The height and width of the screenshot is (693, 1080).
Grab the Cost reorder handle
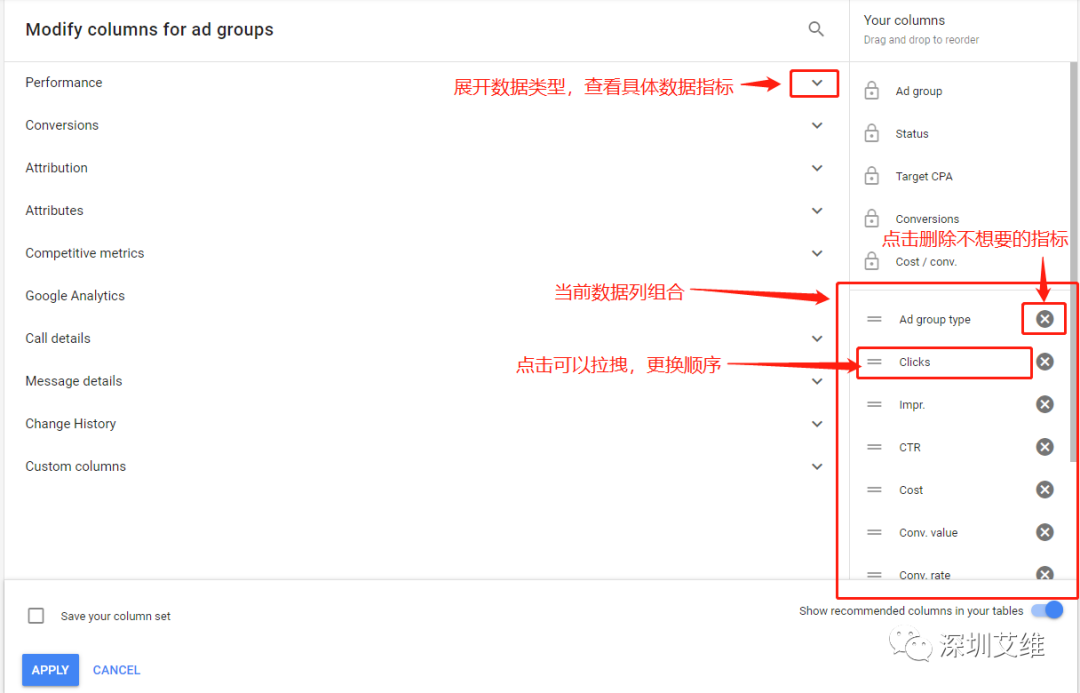tap(874, 490)
